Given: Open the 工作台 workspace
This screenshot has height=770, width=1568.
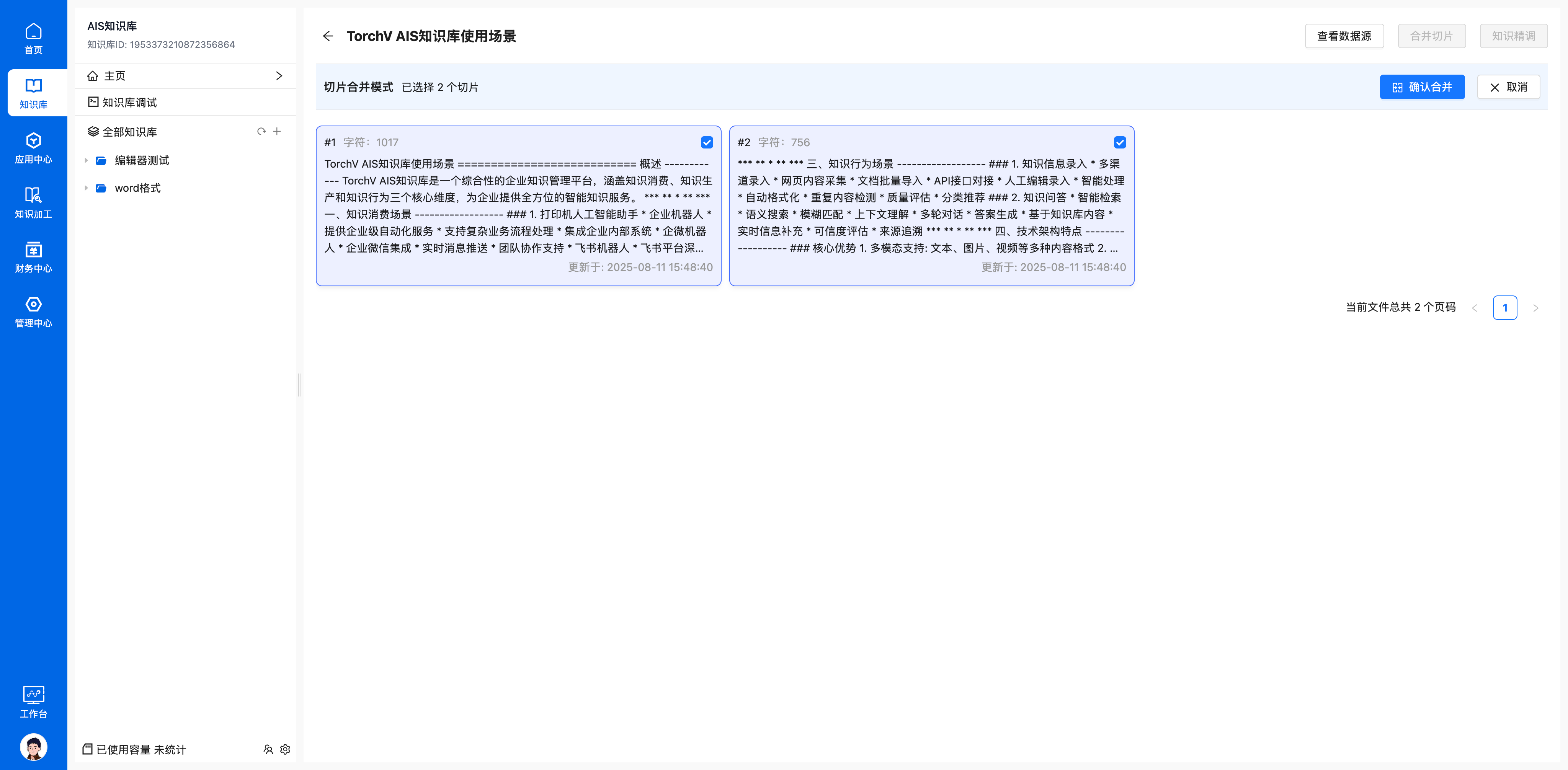Looking at the screenshot, I should (x=33, y=702).
